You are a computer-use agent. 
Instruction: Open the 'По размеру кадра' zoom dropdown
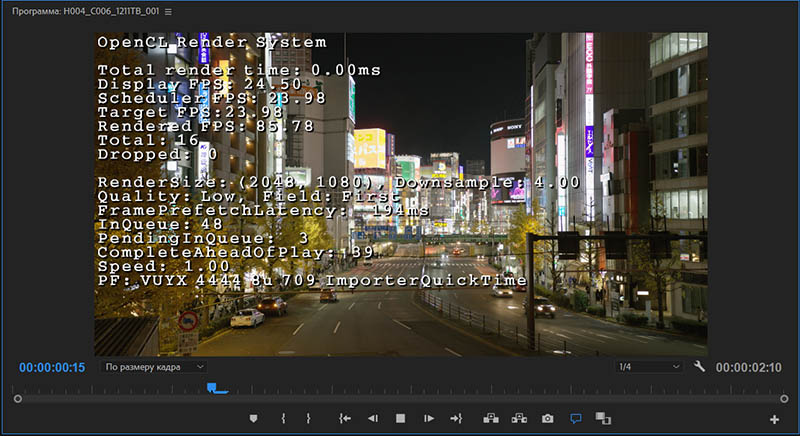[x=153, y=367]
